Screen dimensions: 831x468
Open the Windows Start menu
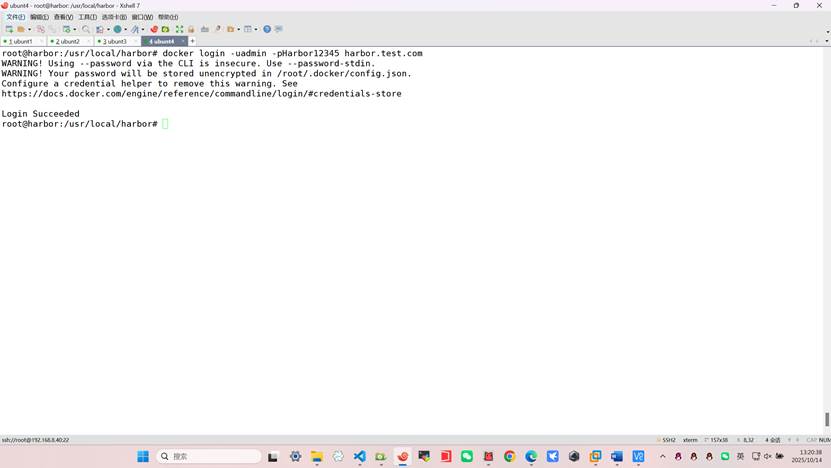(x=143, y=456)
